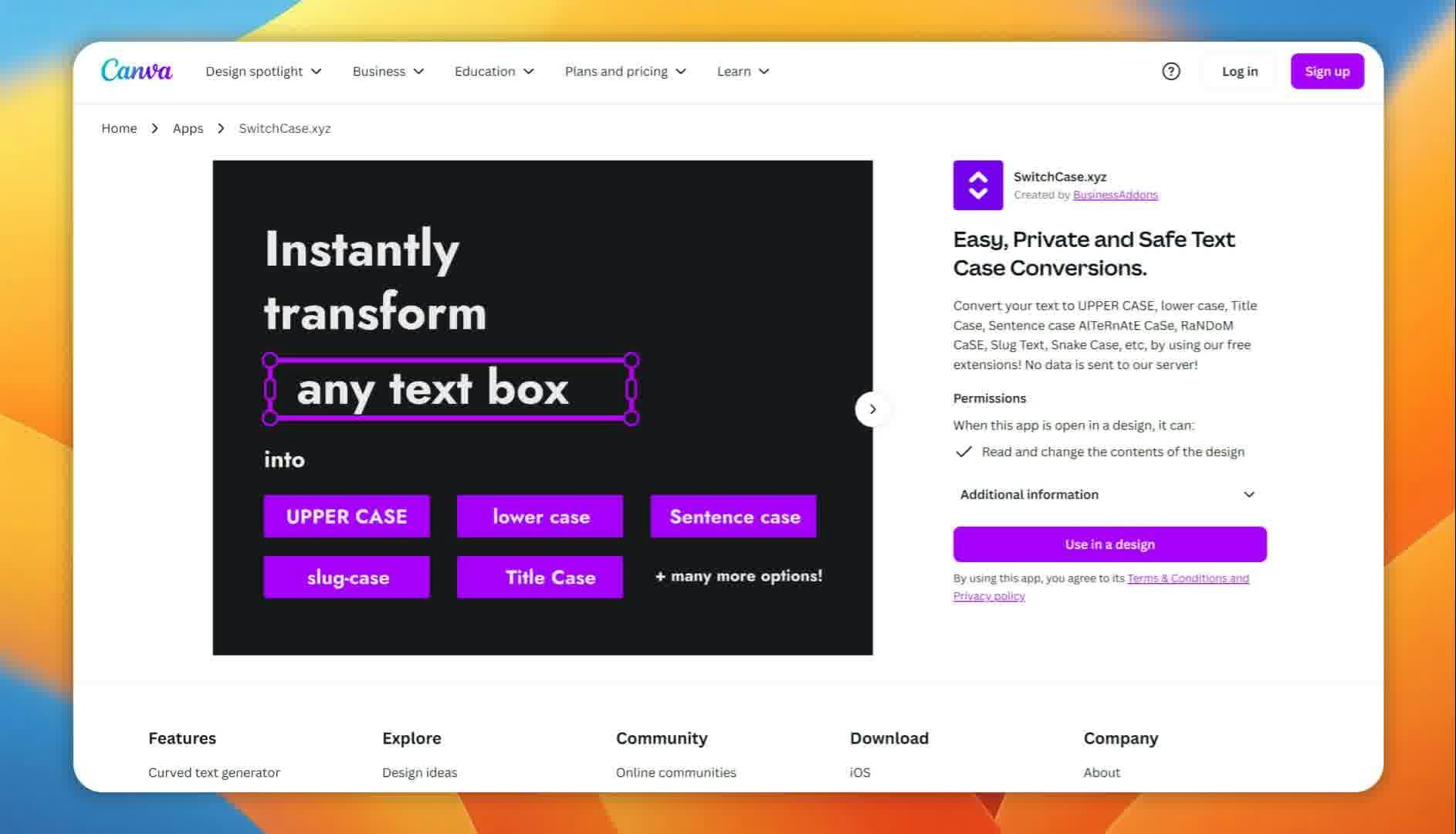This screenshot has height=834, width=1456.
Task: Click the Permissions heading text
Action: (989, 398)
